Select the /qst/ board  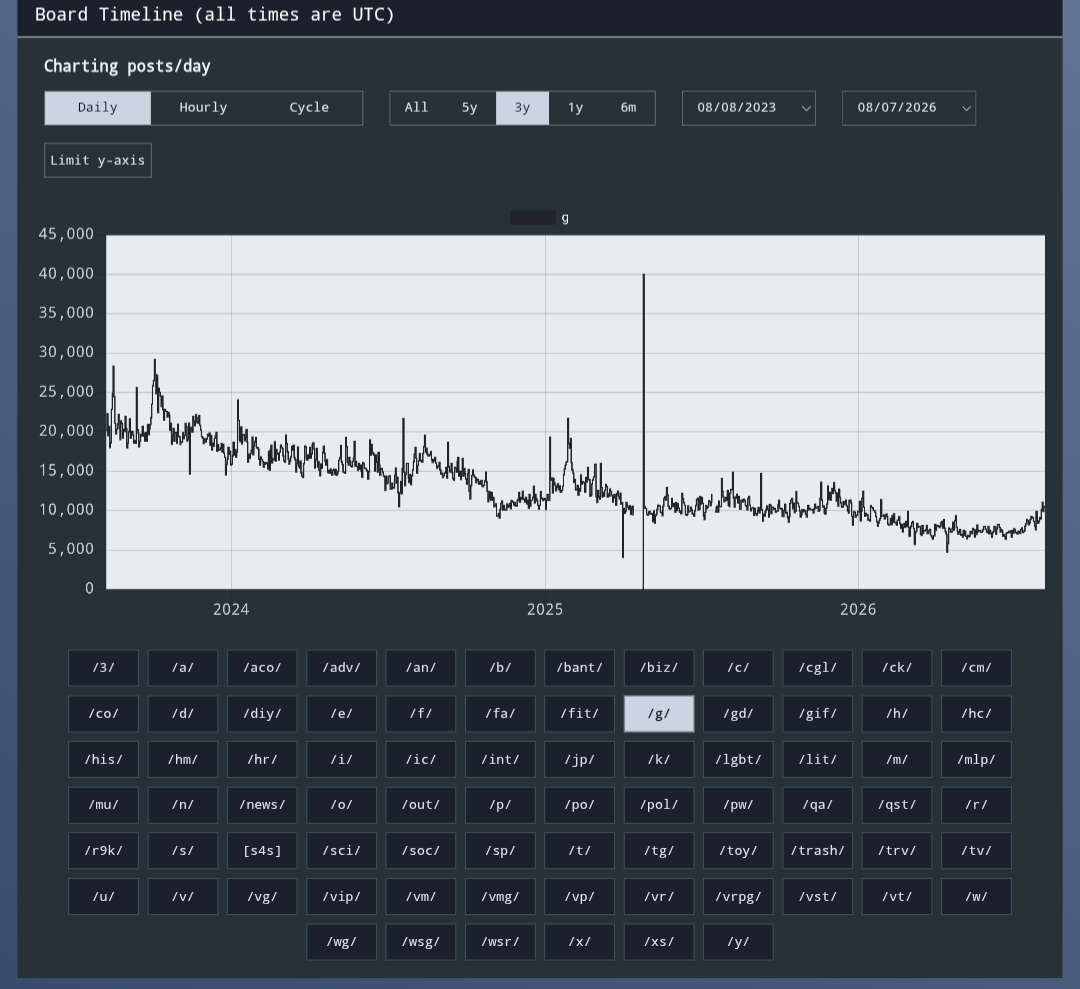(x=897, y=805)
